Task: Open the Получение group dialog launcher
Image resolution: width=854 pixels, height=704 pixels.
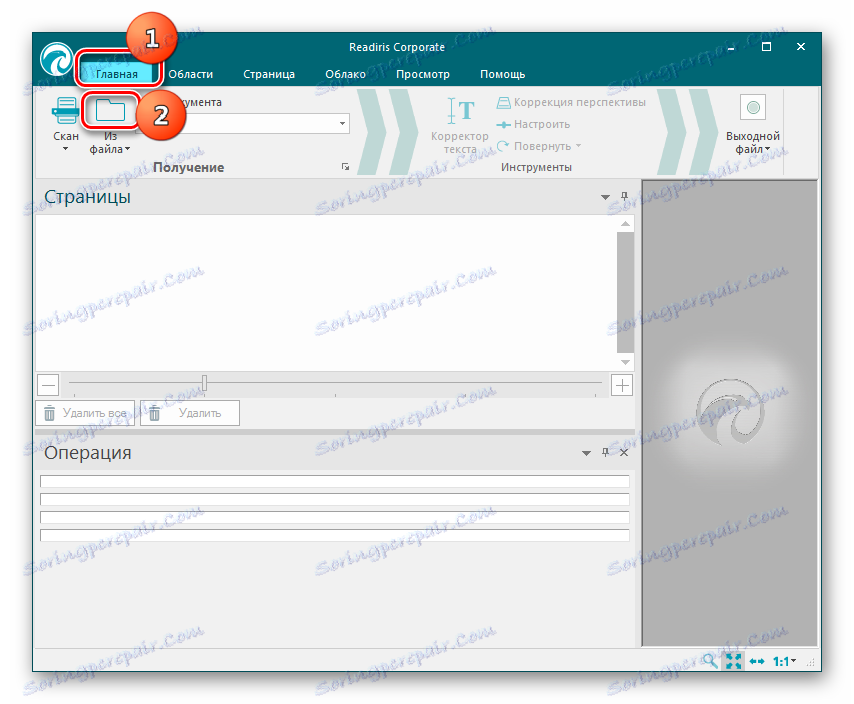Action: tap(345, 167)
